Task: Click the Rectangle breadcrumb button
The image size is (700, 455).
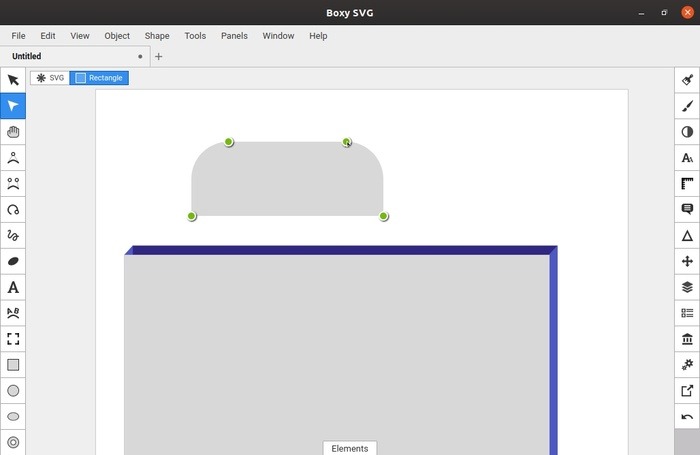Action: [99, 78]
